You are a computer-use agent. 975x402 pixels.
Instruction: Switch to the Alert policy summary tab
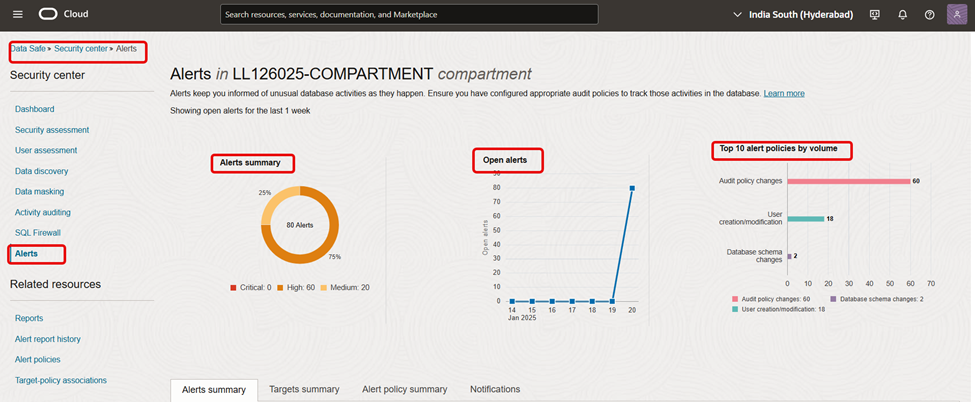(x=404, y=389)
